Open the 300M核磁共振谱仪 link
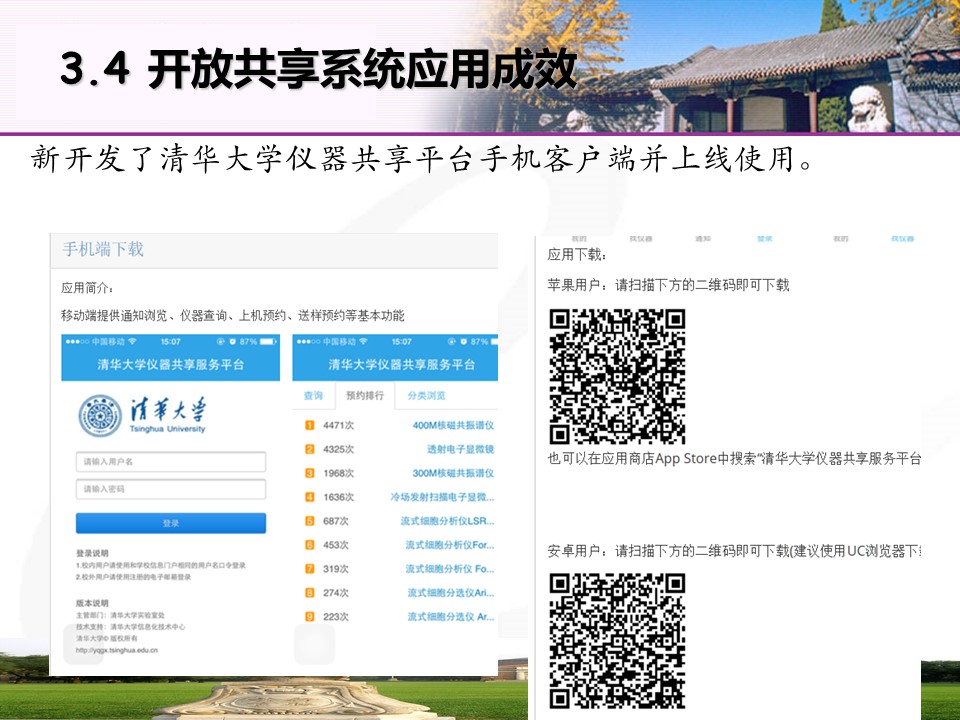This screenshot has width=960, height=720. 453,473
